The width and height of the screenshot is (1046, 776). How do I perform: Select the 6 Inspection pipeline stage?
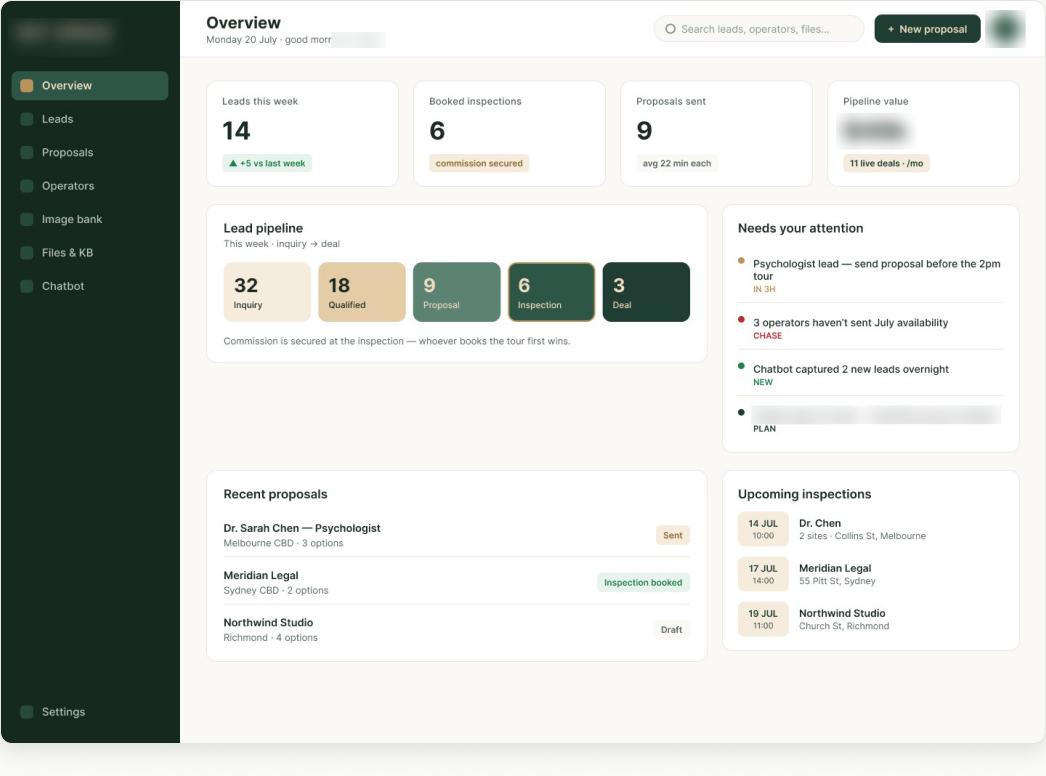tap(551, 292)
